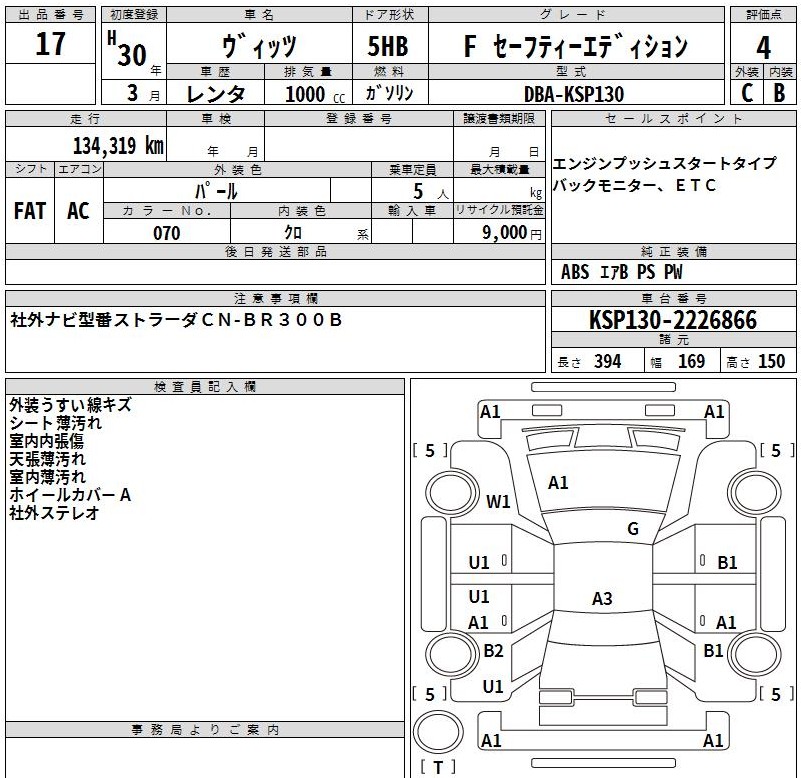Click lot number 17
The image size is (801, 778).
click(50, 44)
